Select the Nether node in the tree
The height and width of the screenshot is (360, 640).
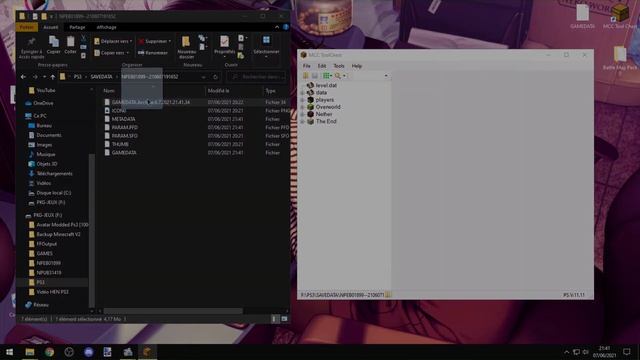pyautogui.click(x=324, y=114)
